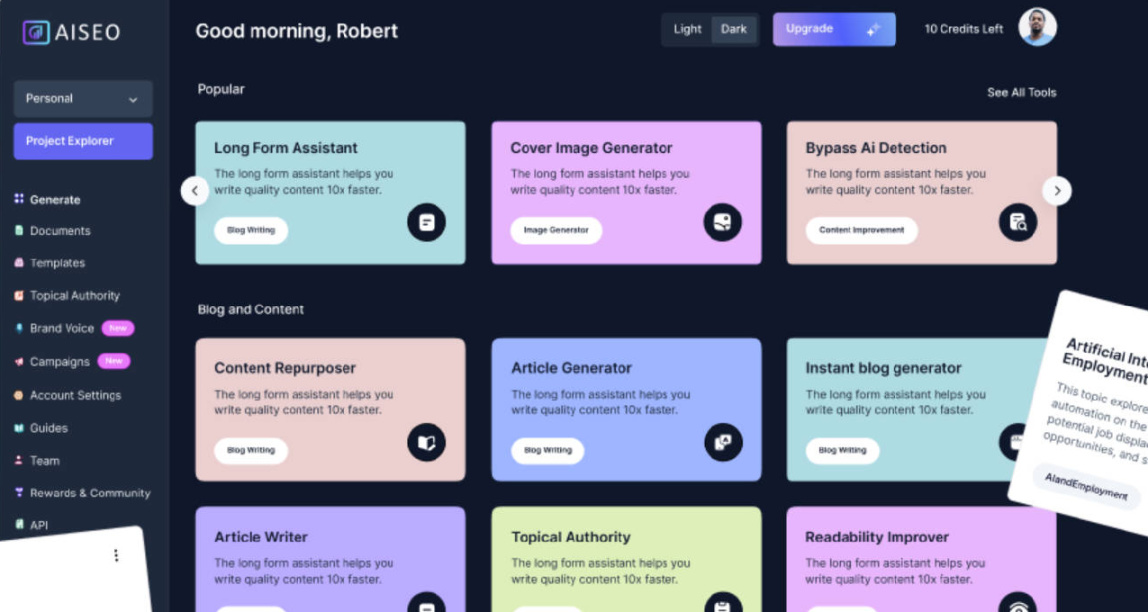Click the New badge beside Campaigns

coord(113,361)
